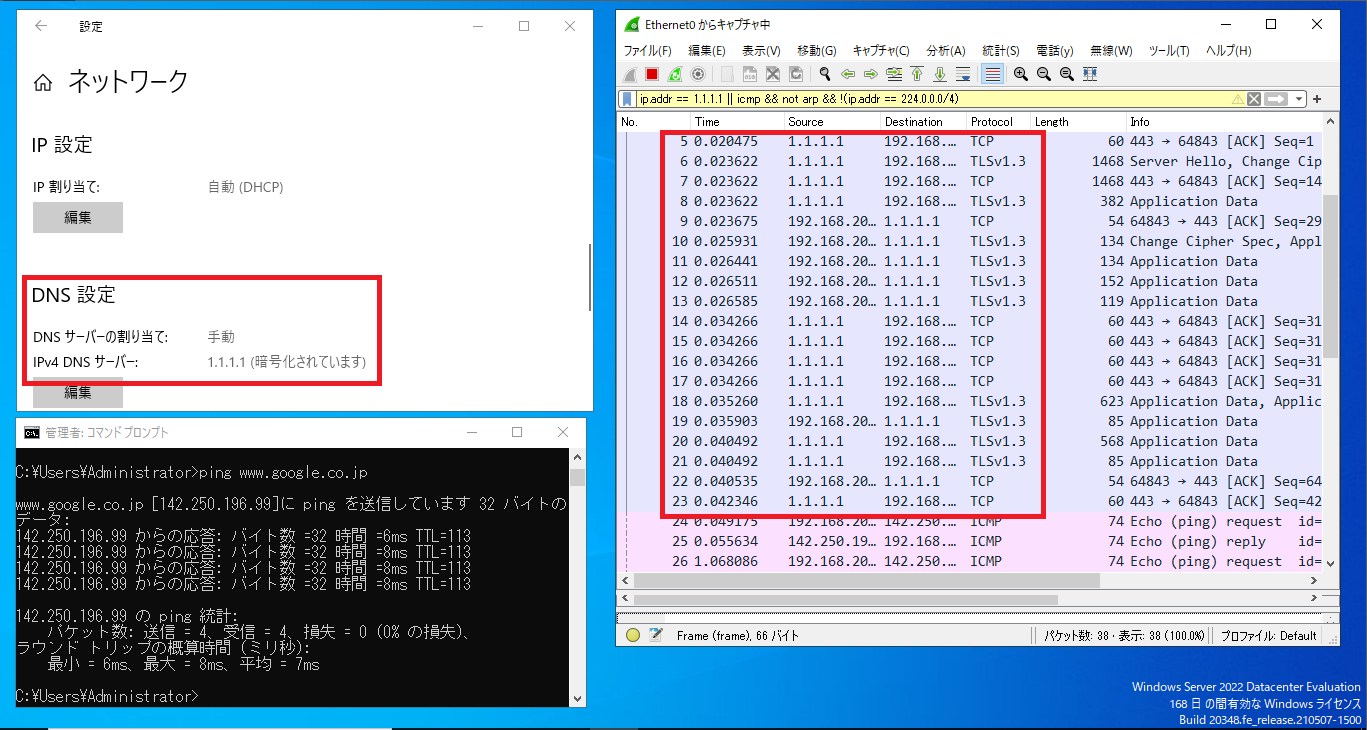Zoom out Wireshark packet text
The width and height of the screenshot is (1367, 730).
coord(1044,74)
